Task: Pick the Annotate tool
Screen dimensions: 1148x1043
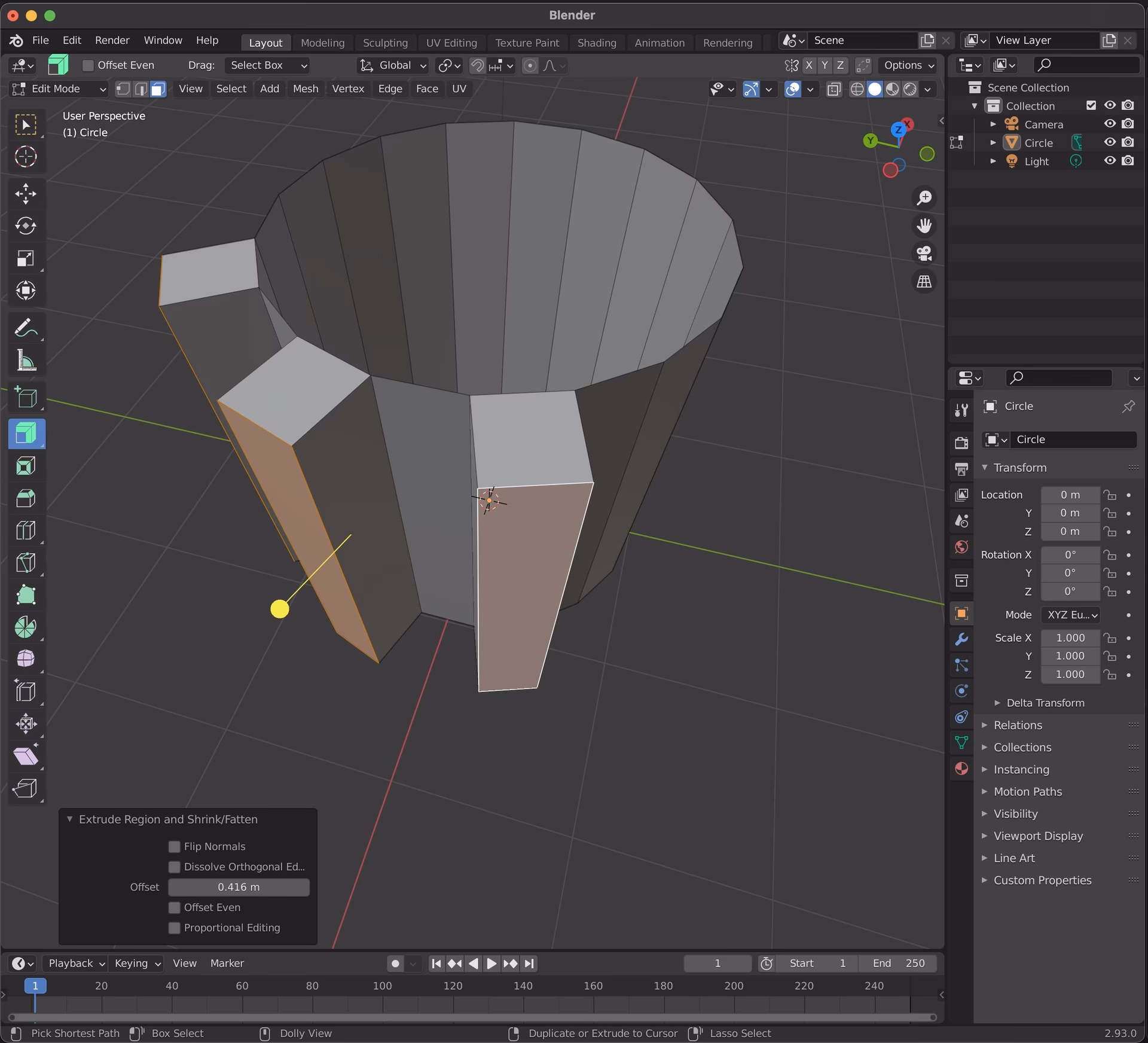Action: (x=26, y=328)
